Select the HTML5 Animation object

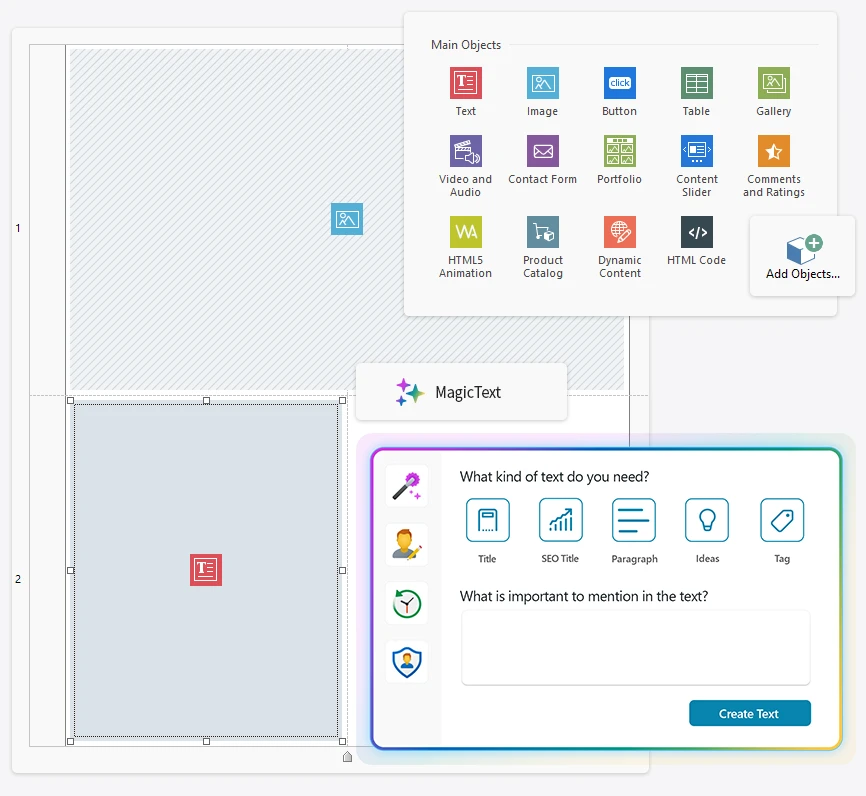[465, 233]
